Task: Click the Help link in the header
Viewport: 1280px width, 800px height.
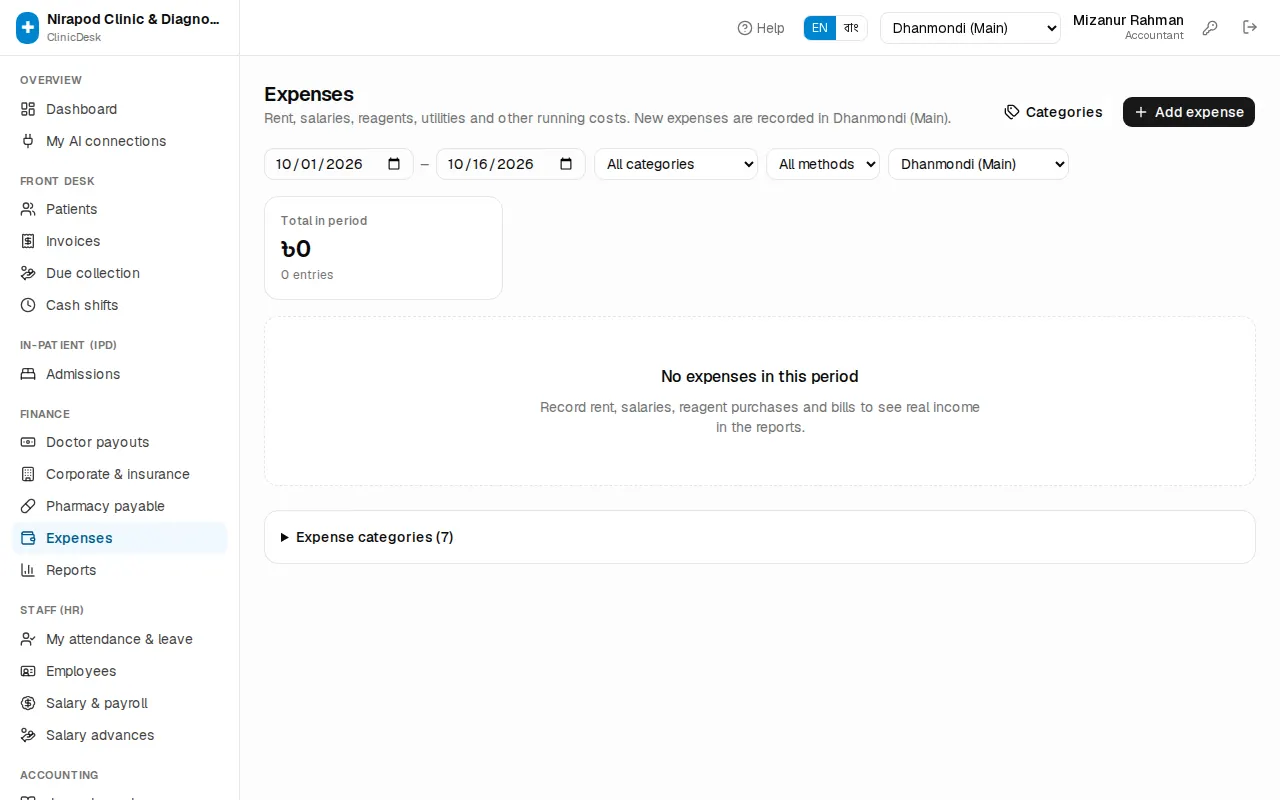Action: [761, 28]
